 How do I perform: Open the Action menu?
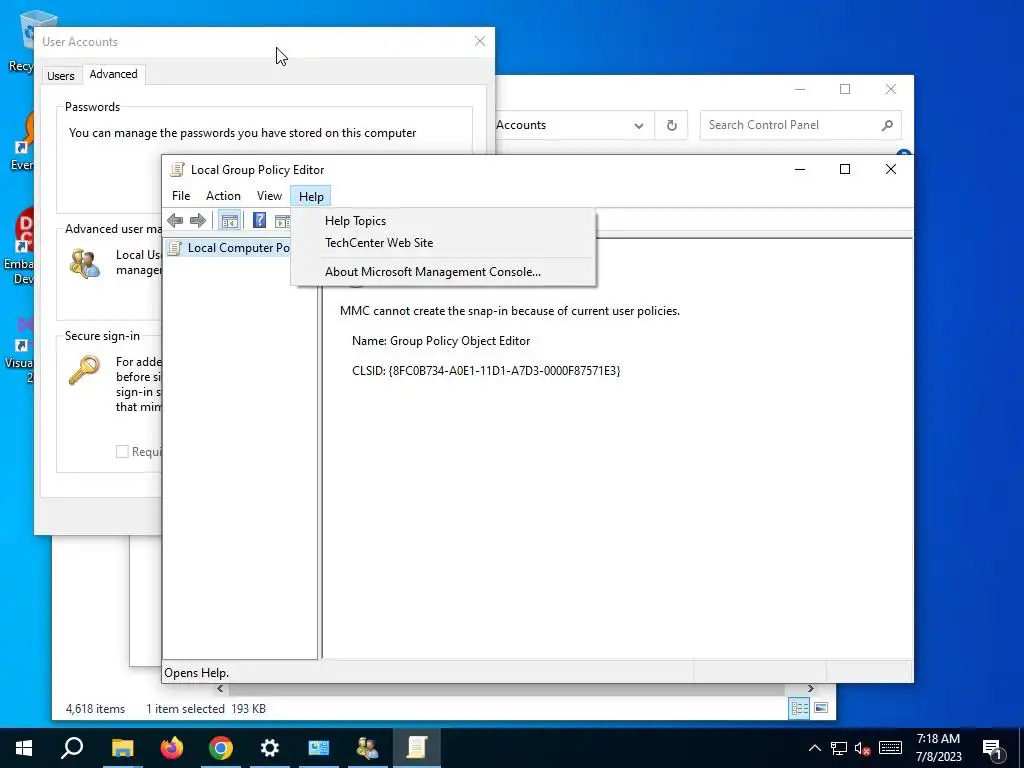(223, 196)
